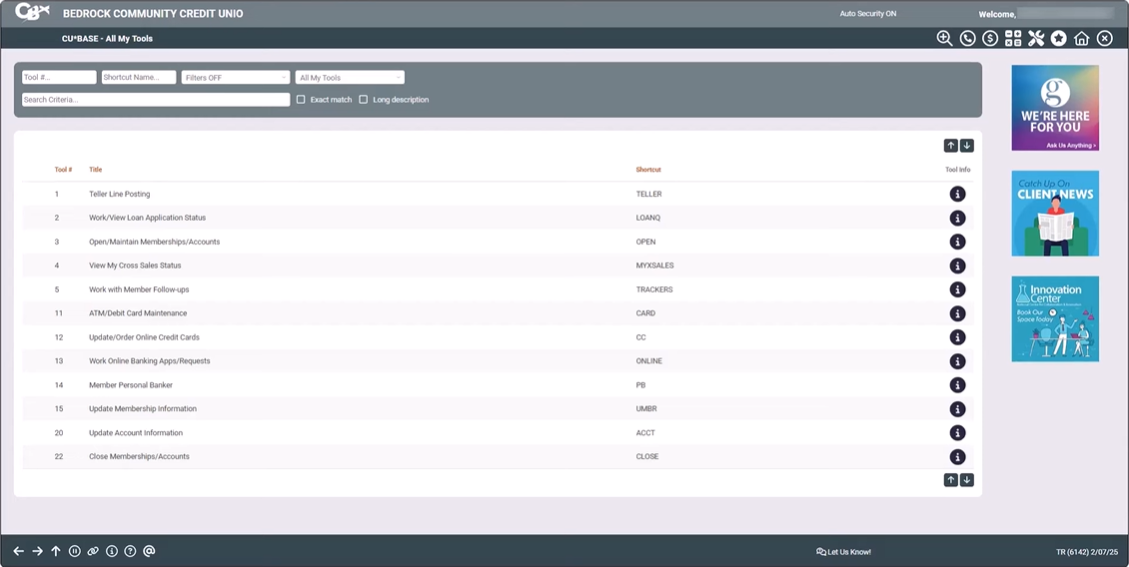1129x567 pixels.
Task: Click the page up arrow below the list
Action: (x=950, y=480)
